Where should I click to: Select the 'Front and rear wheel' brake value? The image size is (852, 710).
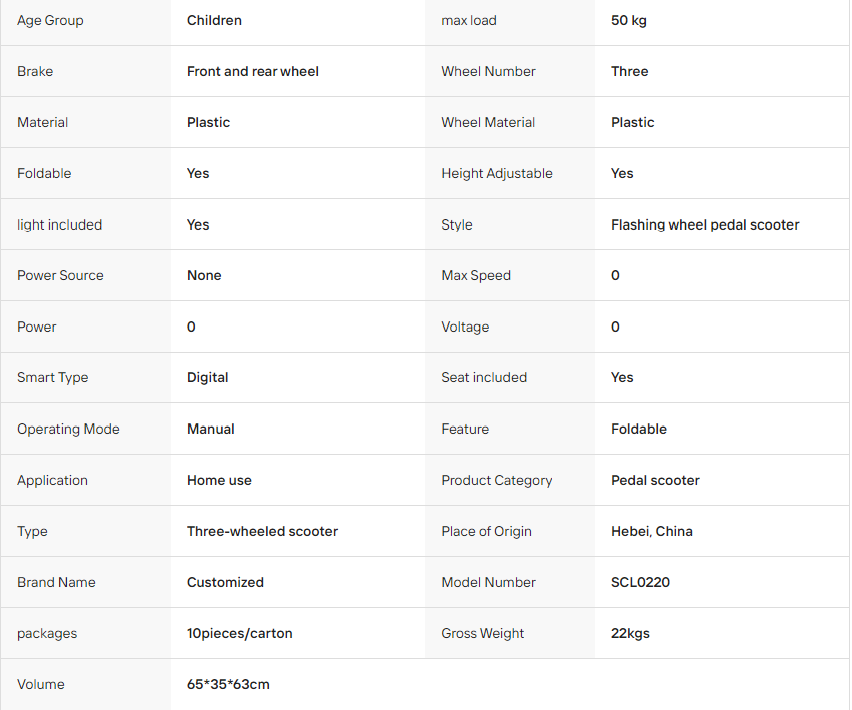[x=253, y=72]
